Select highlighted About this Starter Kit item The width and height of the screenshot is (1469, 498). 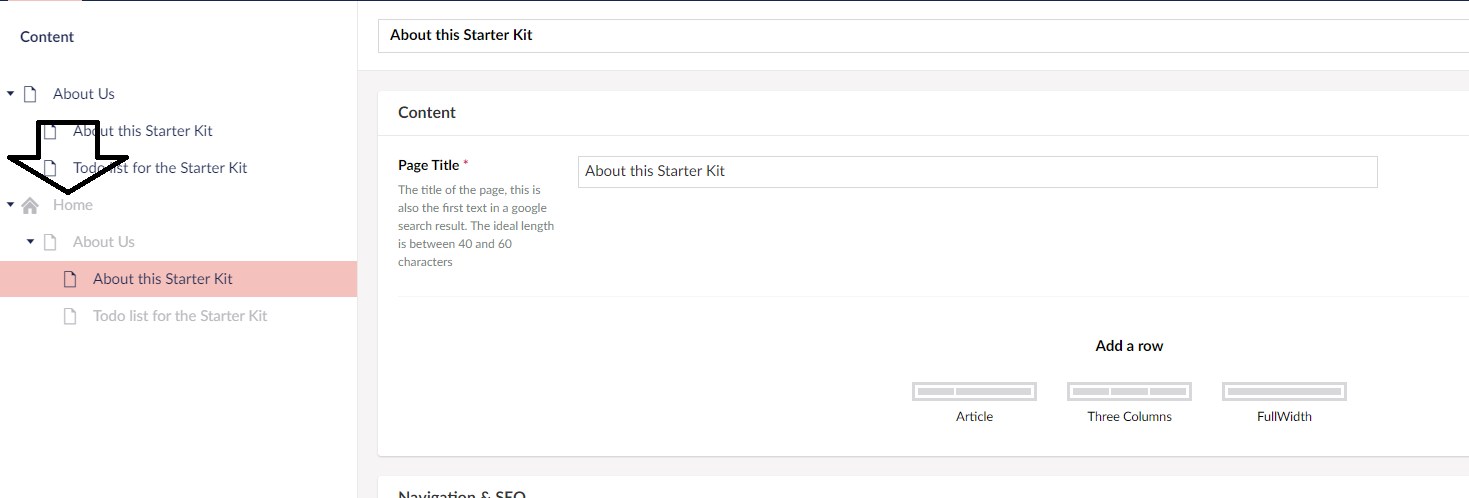click(x=163, y=279)
